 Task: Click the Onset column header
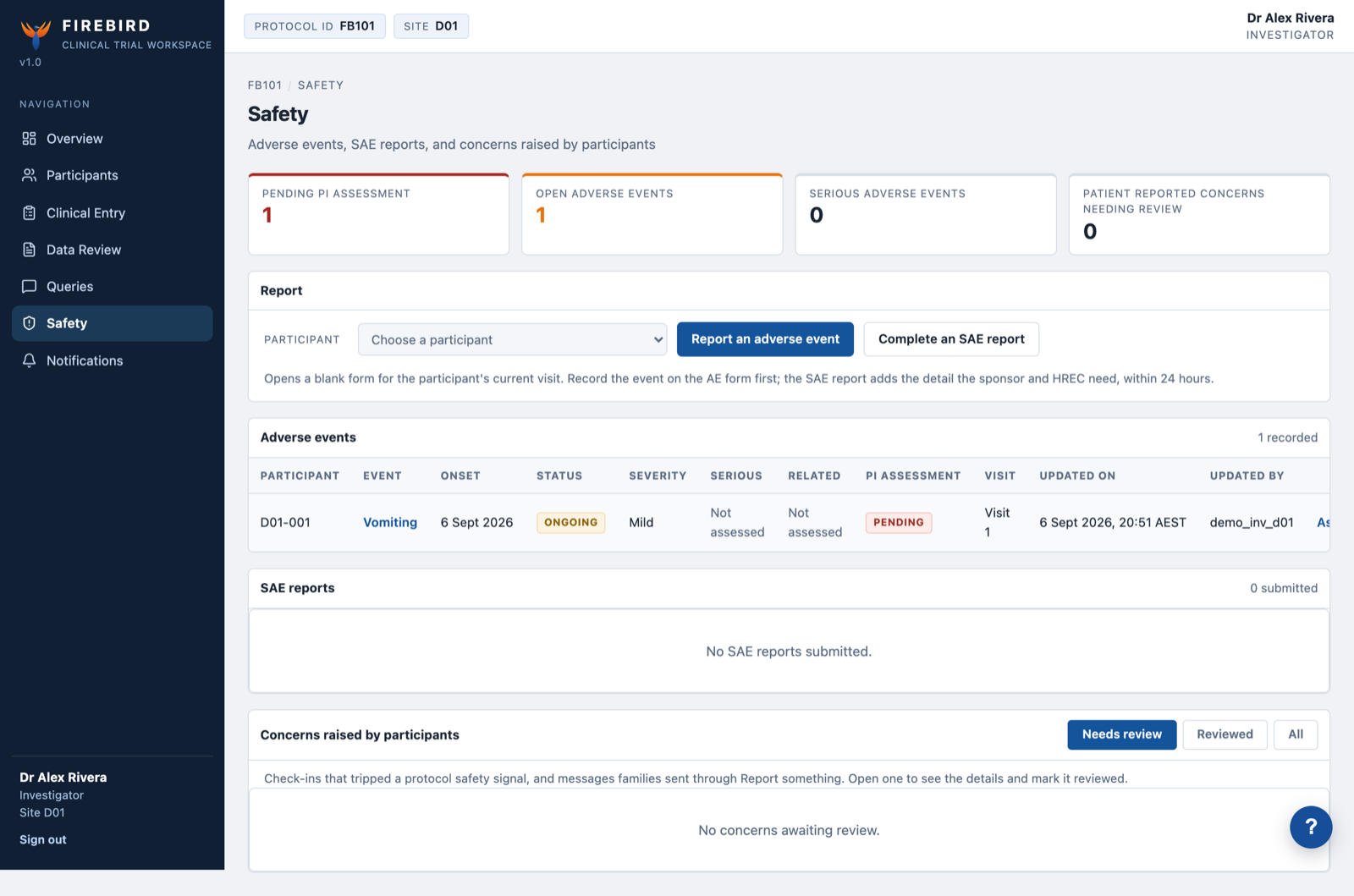pos(460,475)
